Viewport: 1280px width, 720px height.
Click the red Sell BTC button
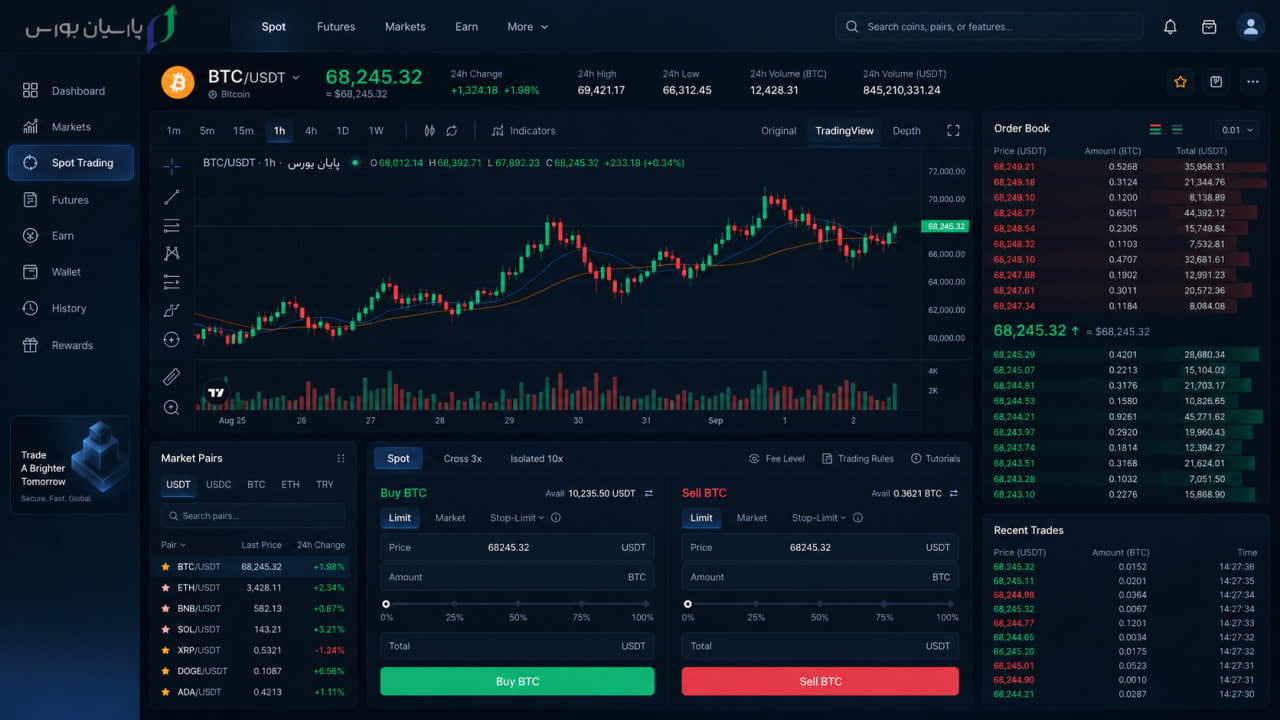[x=820, y=681]
